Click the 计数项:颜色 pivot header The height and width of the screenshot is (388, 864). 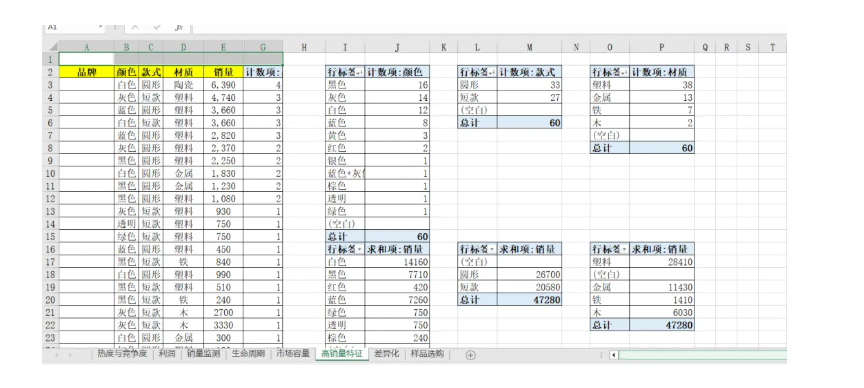tap(397, 72)
